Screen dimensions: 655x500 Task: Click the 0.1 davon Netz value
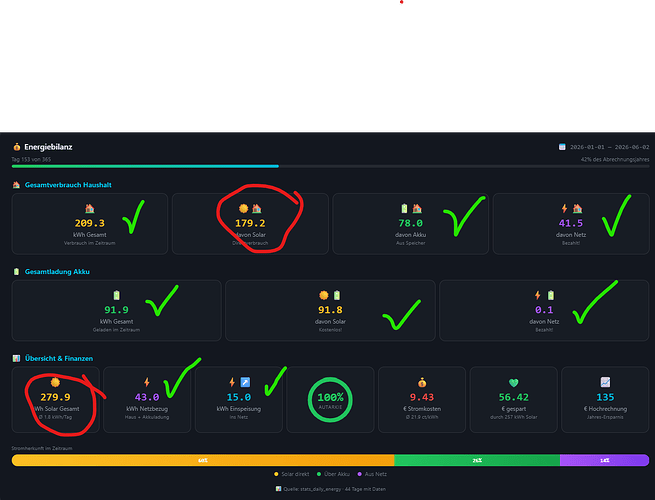tap(544, 310)
